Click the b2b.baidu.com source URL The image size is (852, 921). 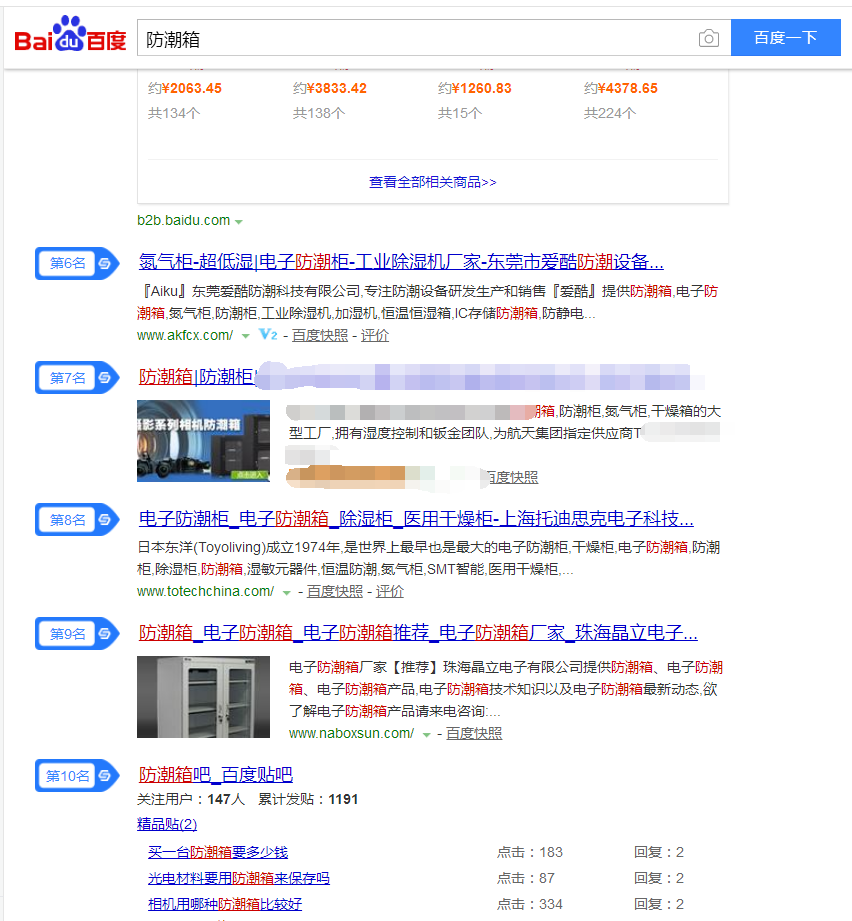pyautogui.click(x=183, y=220)
